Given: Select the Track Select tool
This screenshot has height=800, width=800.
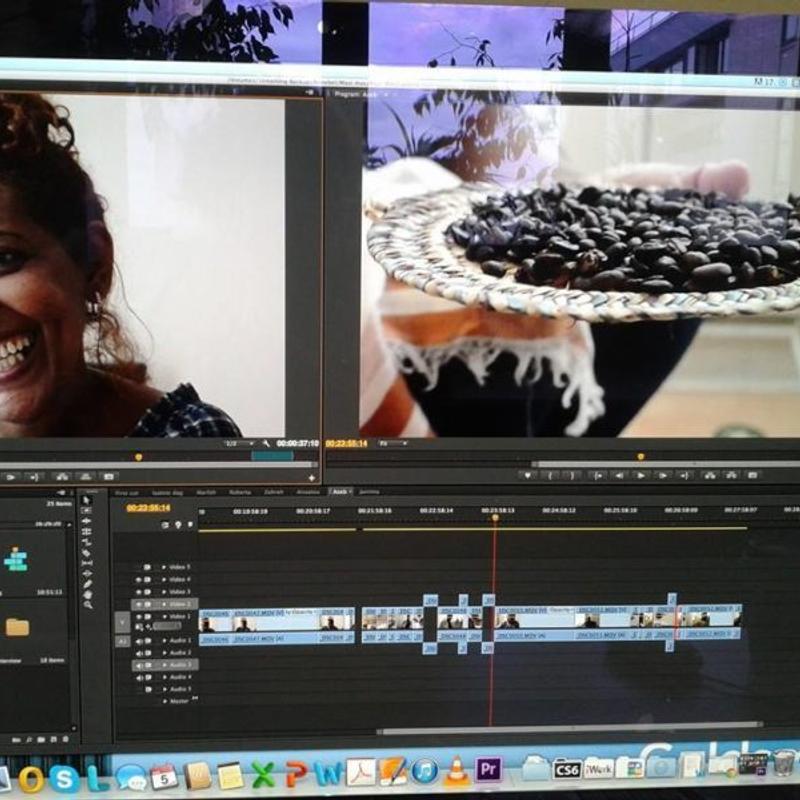Looking at the screenshot, I should click(x=86, y=510).
